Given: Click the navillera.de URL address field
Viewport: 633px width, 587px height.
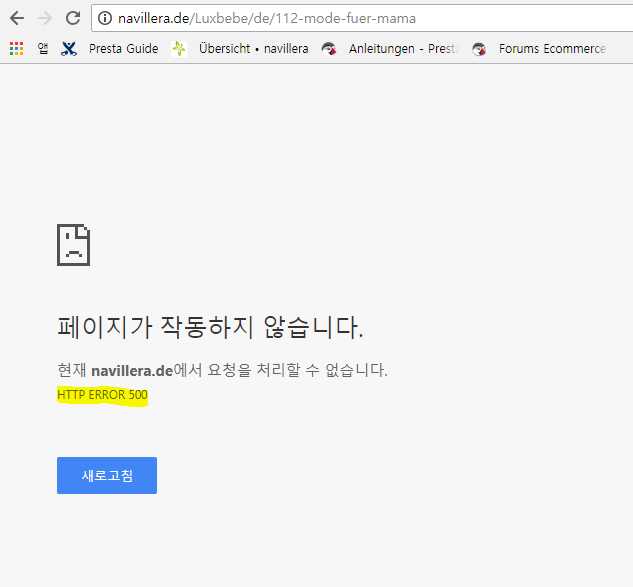Looking at the screenshot, I should [362, 18].
